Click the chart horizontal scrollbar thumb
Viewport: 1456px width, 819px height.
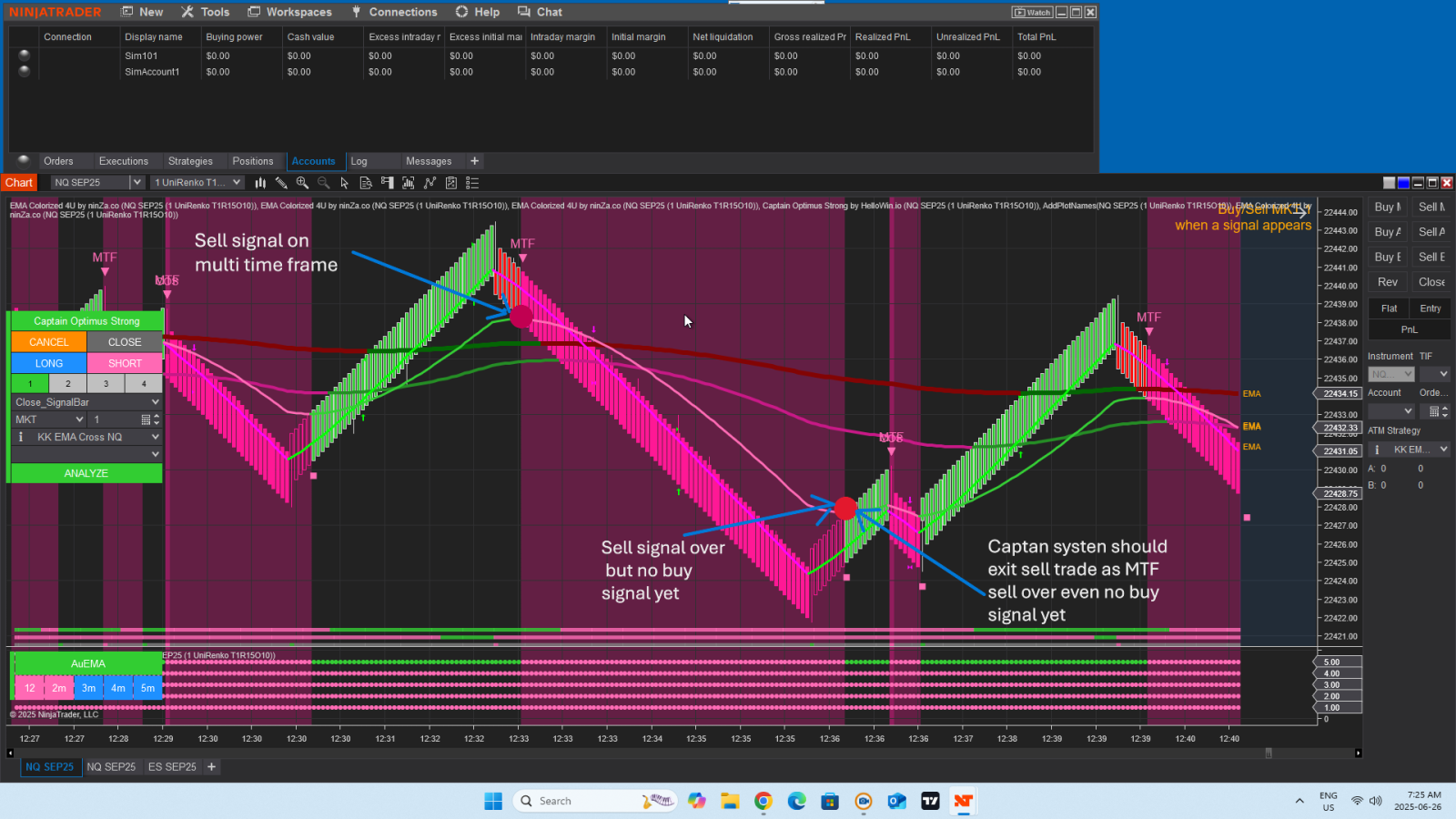coord(1269,753)
